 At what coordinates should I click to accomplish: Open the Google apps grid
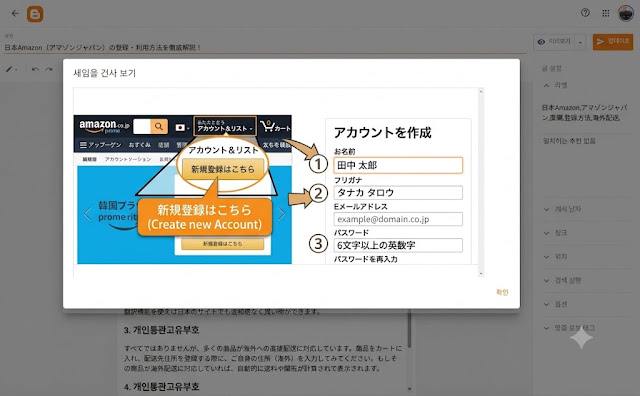pos(606,13)
